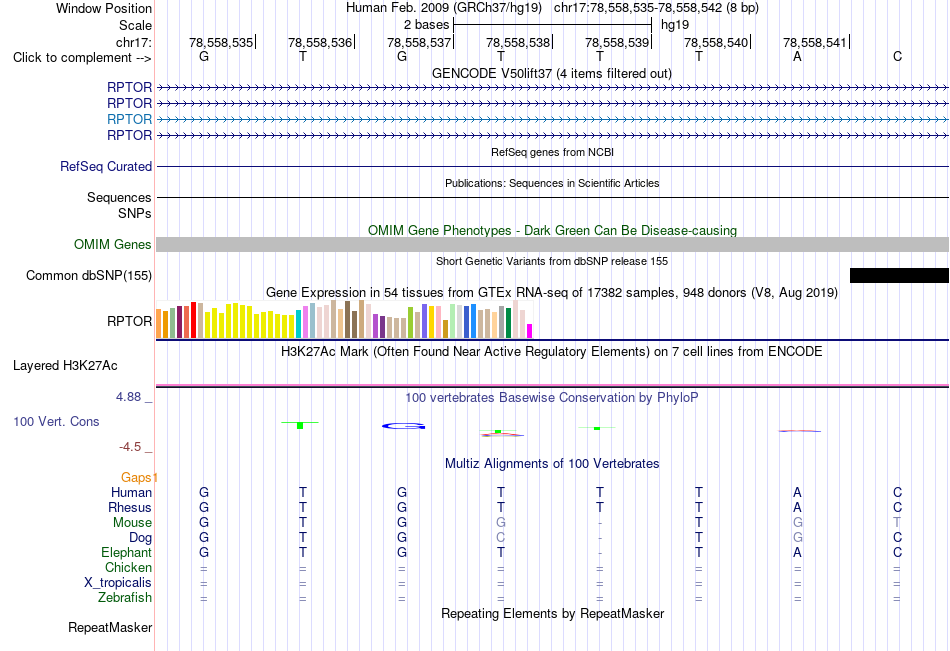
Task: Click the 100 Vert. Cons label
Action: click(x=56, y=421)
